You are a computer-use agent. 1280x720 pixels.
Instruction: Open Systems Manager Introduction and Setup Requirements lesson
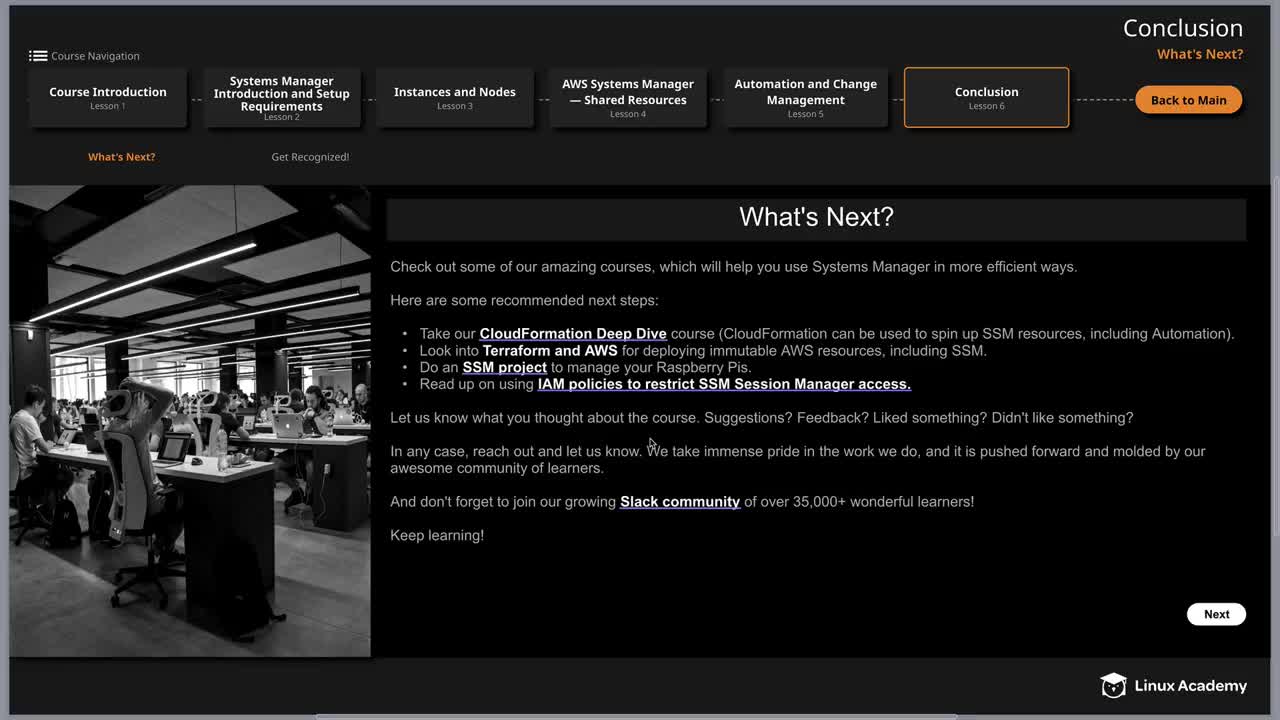(282, 97)
